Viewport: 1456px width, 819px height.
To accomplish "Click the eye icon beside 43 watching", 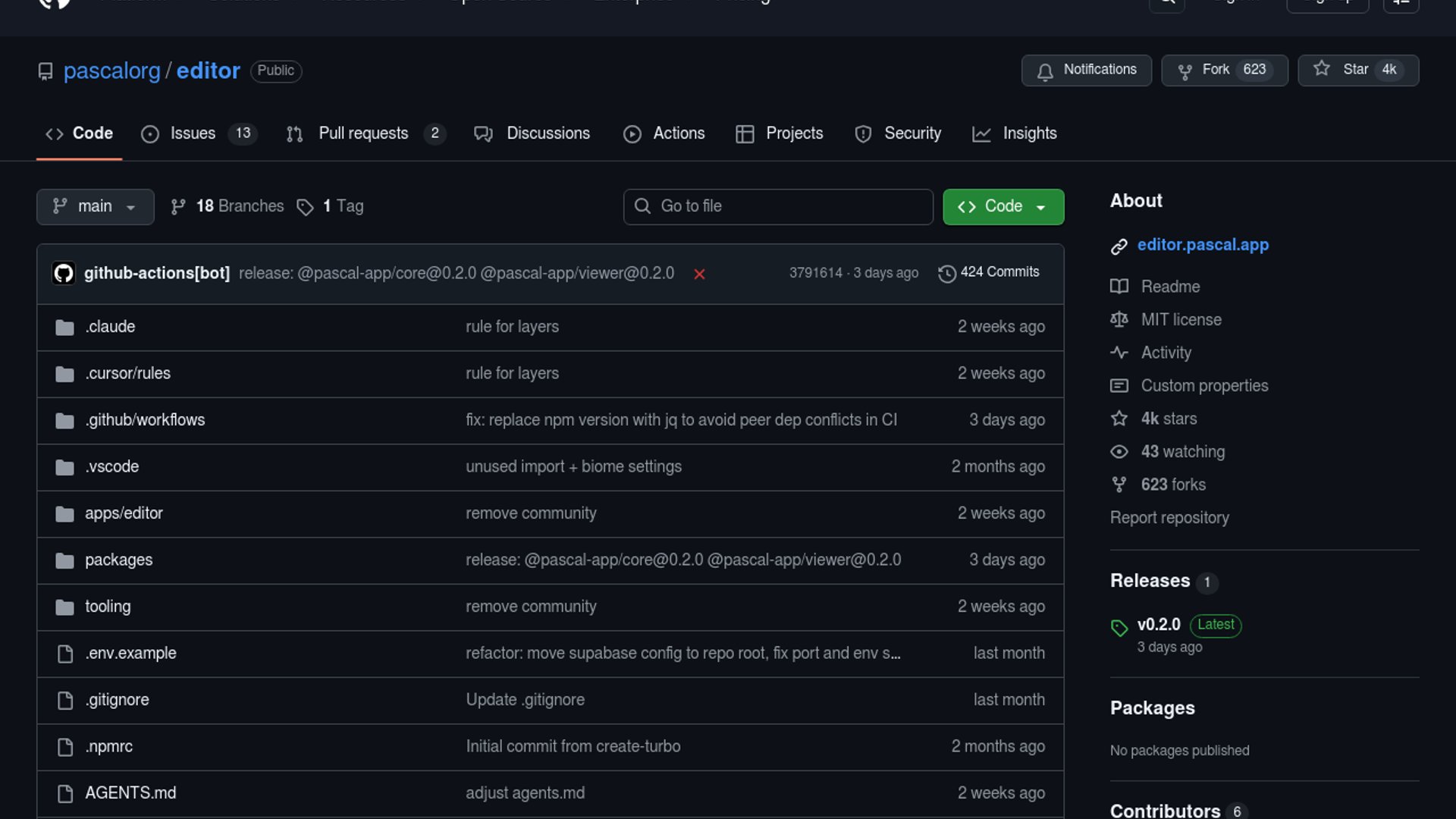I will click(x=1119, y=452).
